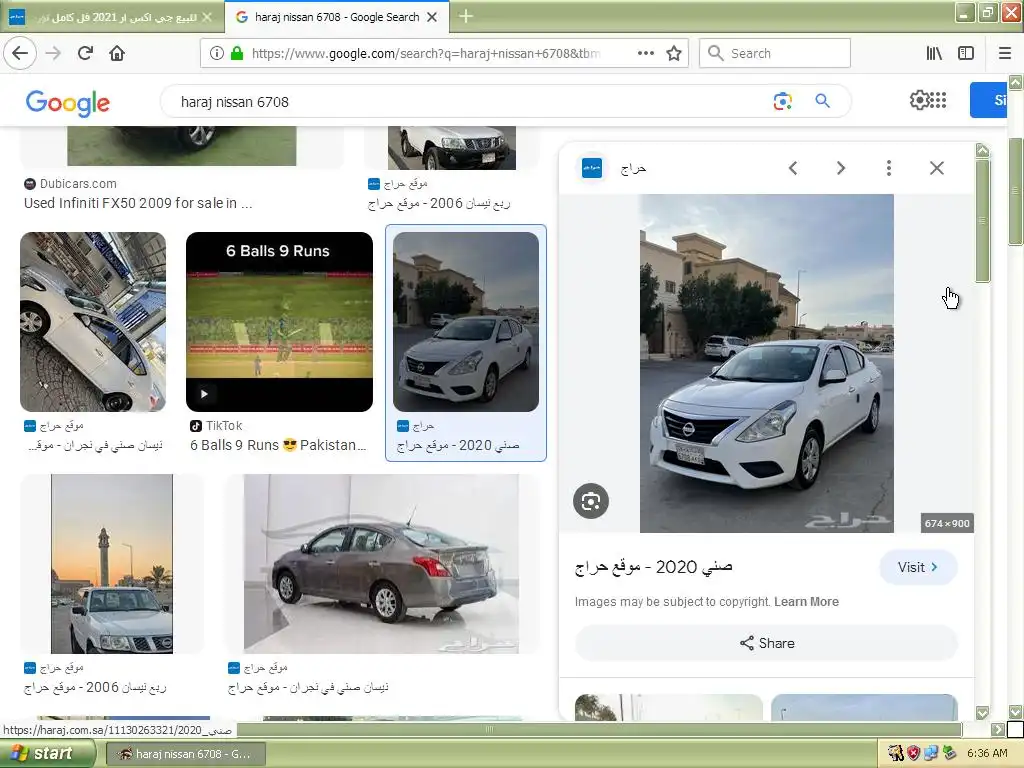The width and height of the screenshot is (1024, 768).
Task: Open the Google apps grid
Action: point(938,100)
